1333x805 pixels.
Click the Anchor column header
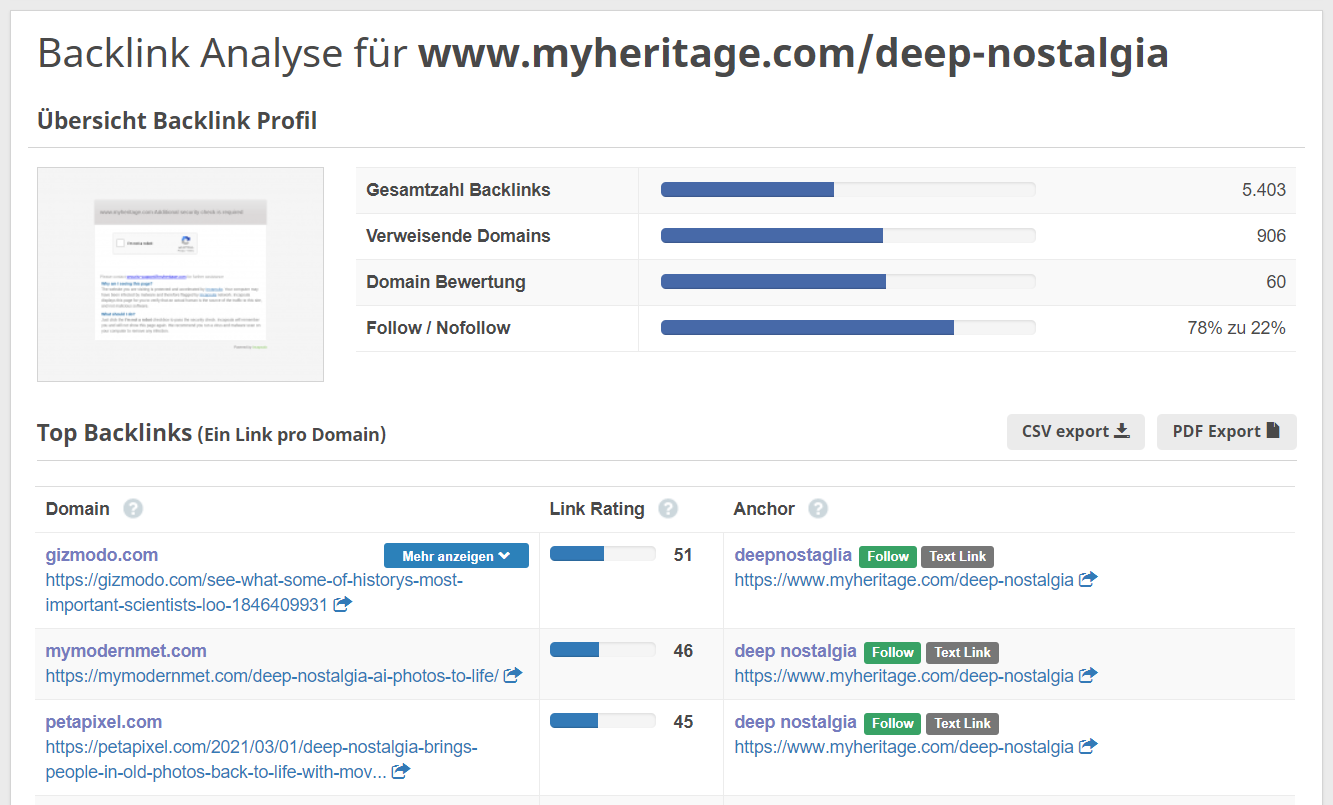coord(764,509)
